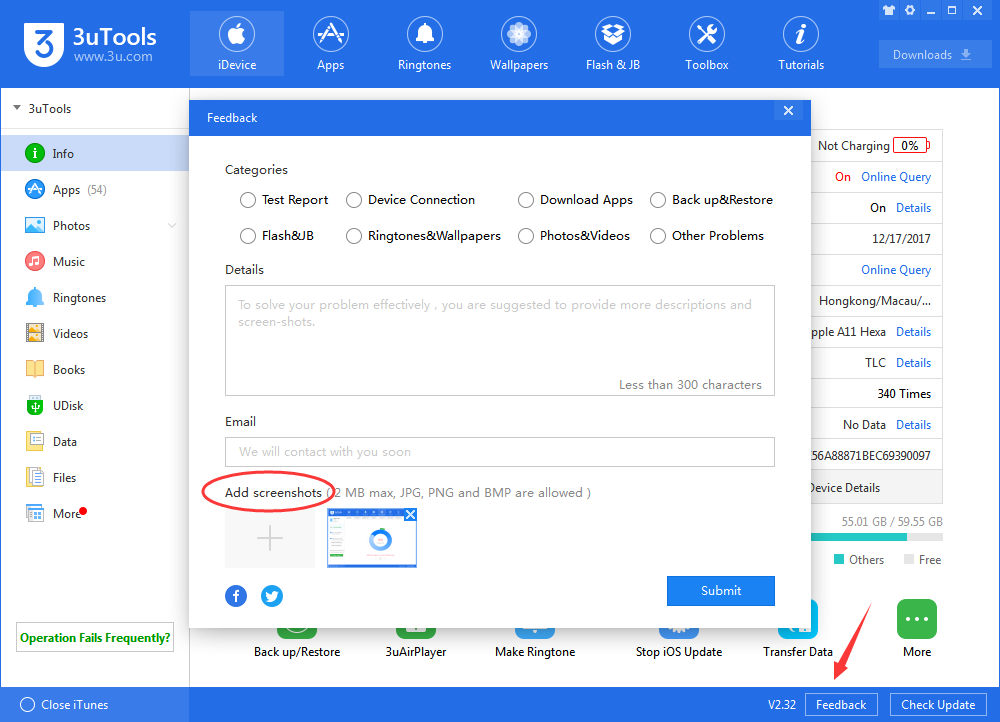Open Music in the sidebar
The width and height of the screenshot is (1000, 722).
[95, 262]
